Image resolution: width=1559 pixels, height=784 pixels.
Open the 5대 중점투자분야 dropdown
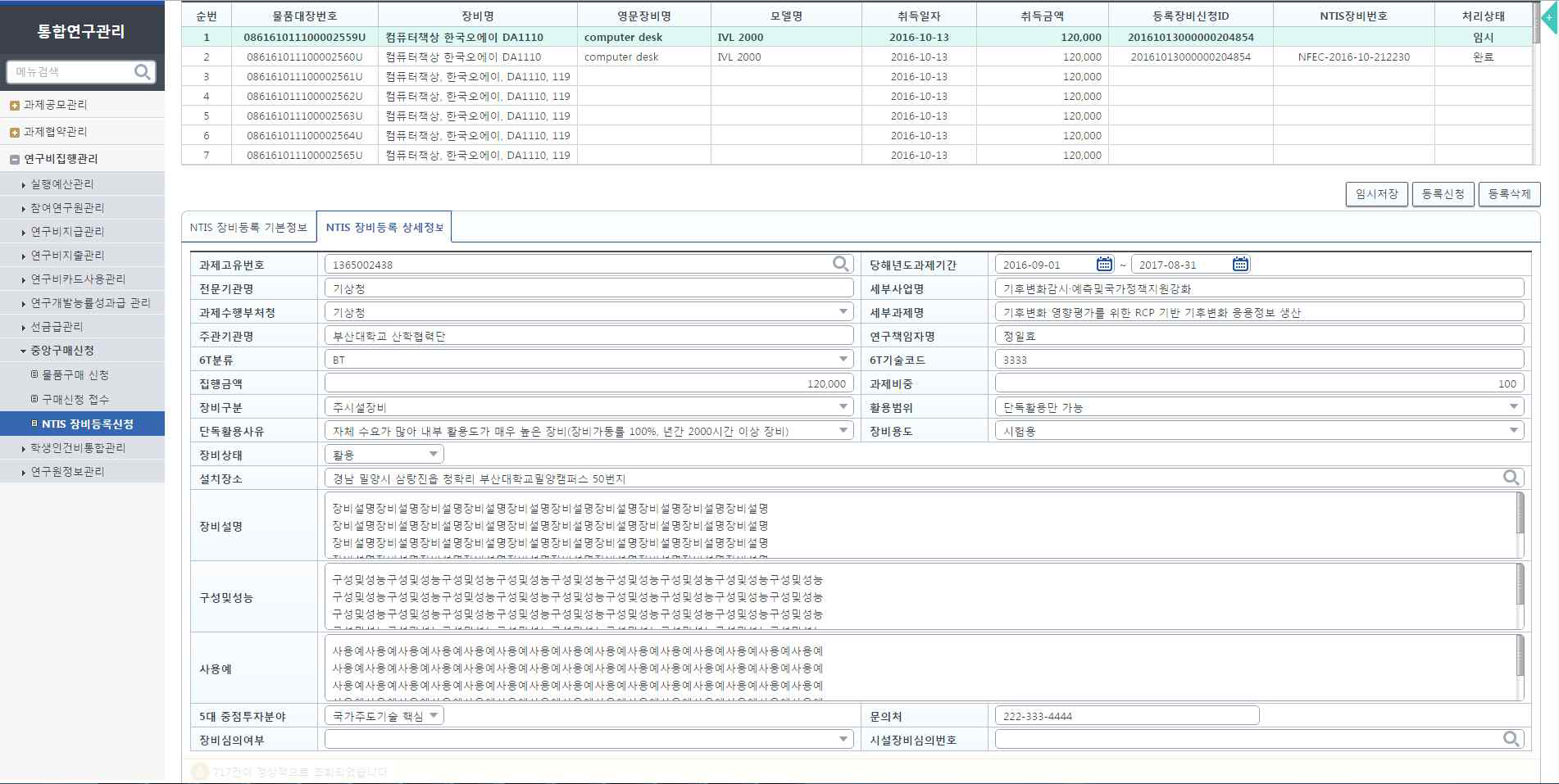(x=384, y=716)
